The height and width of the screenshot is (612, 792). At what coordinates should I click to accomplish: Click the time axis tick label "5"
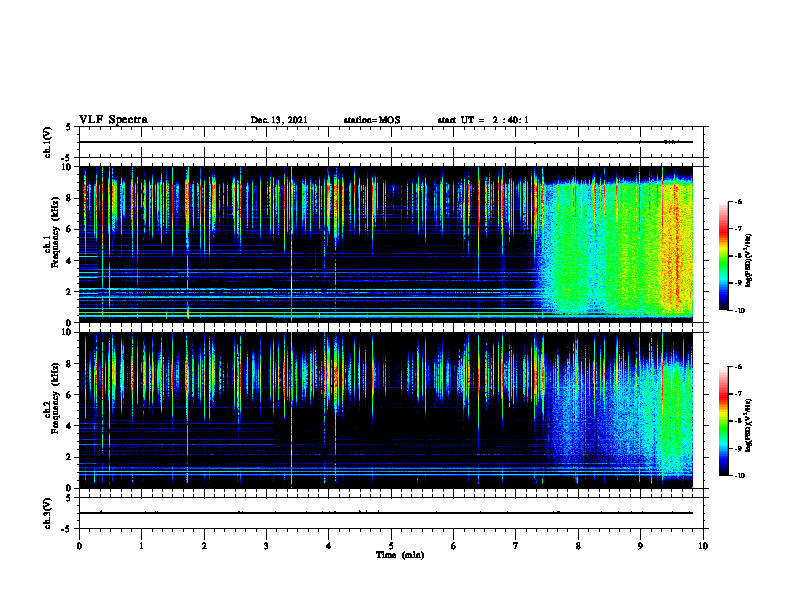pyautogui.click(x=391, y=546)
